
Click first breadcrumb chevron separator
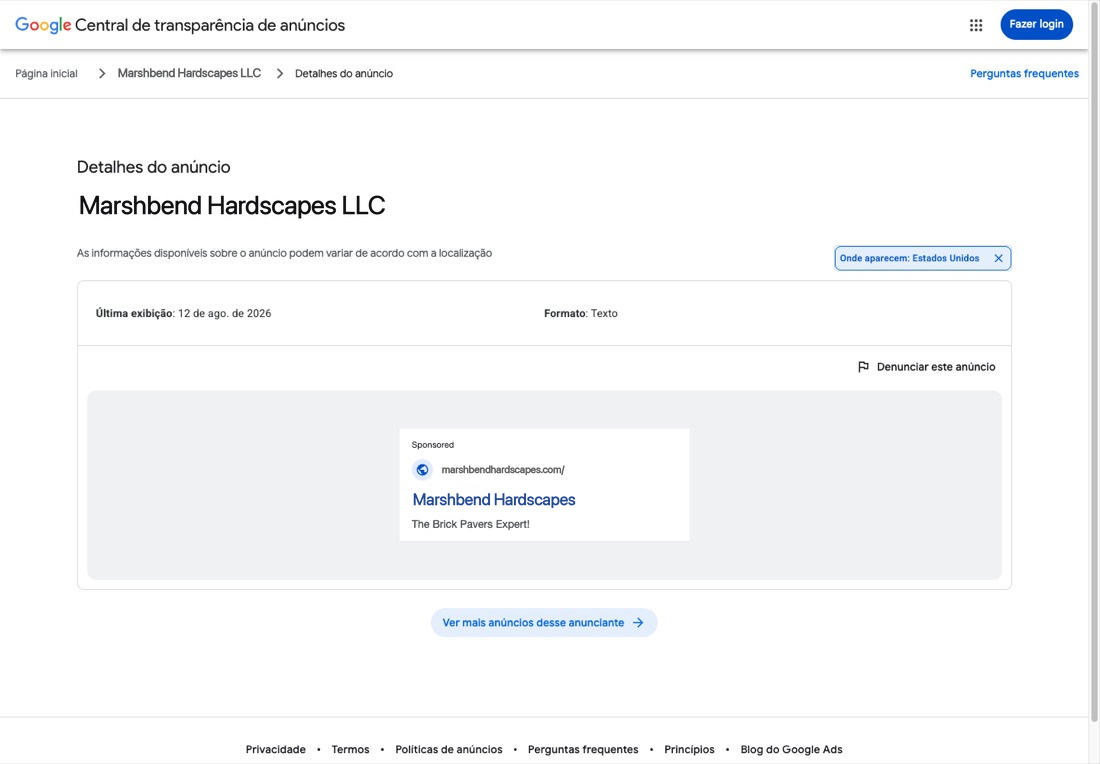click(102, 74)
